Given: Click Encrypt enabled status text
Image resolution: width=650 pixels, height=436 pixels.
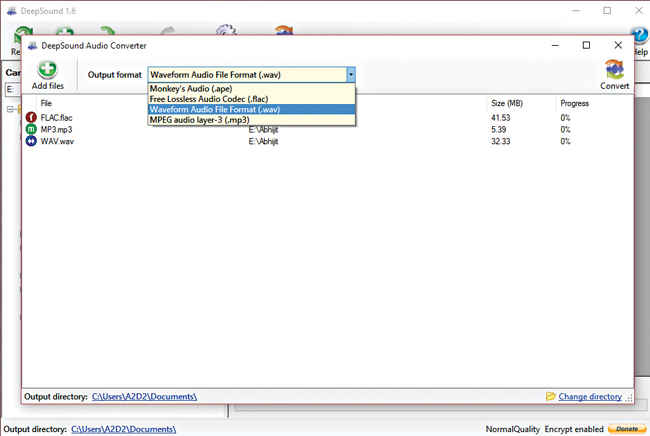Looking at the screenshot, I should click(x=574, y=429).
